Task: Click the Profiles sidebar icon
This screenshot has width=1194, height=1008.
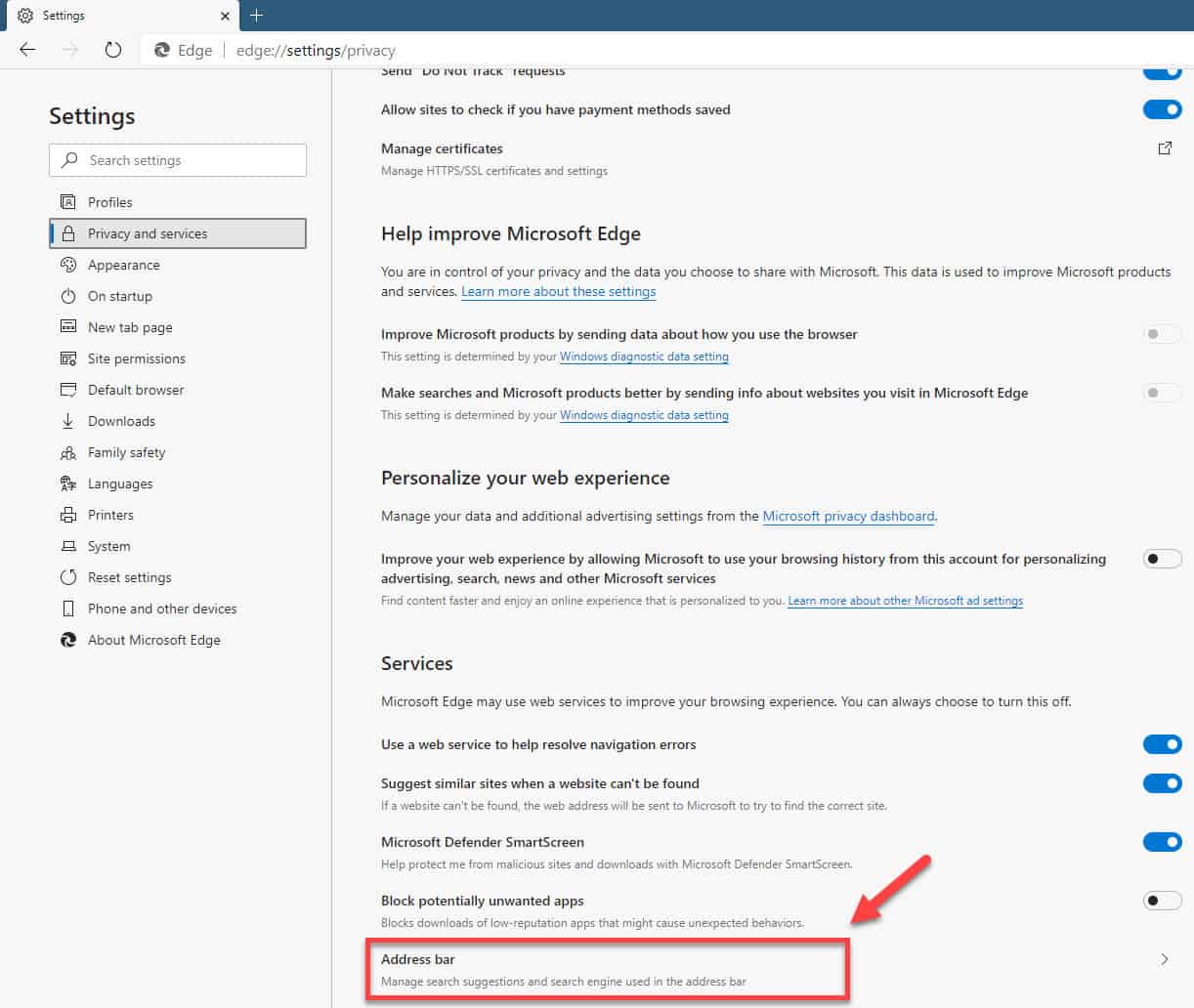Action: 68,202
